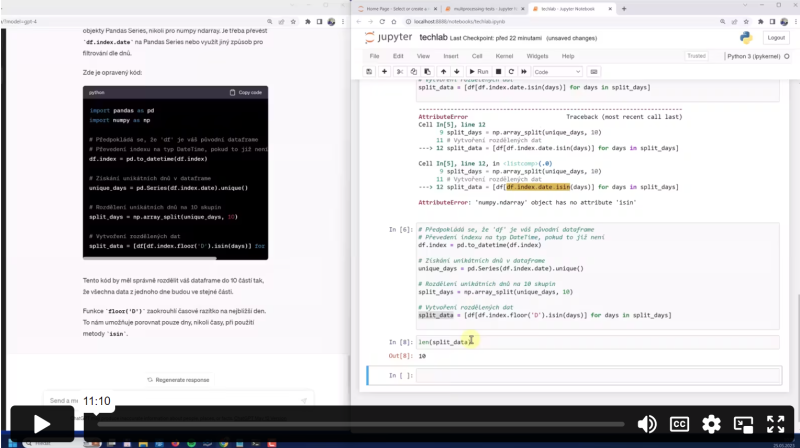Open extensions puzzle icon in right browser
Image resolution: width=800 pixels, height=448 pixels.
(760, 21)
